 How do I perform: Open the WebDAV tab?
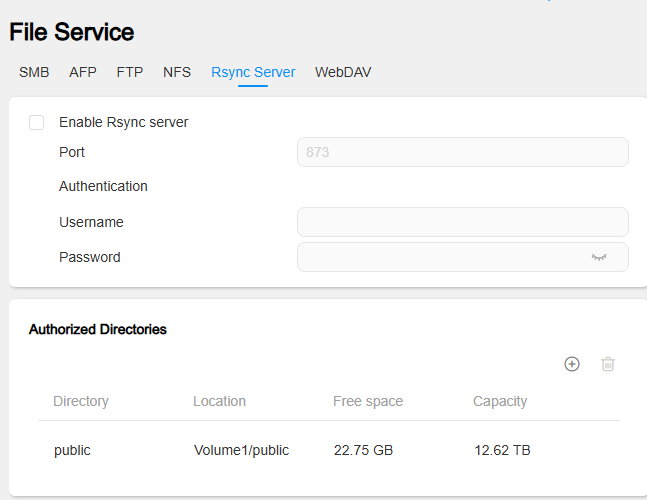[343, 72]
